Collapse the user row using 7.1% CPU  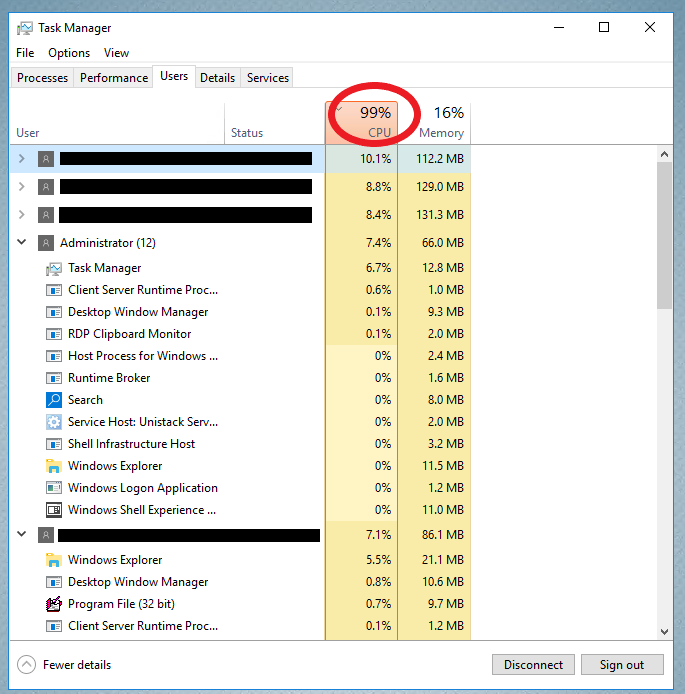pos(21,534)
